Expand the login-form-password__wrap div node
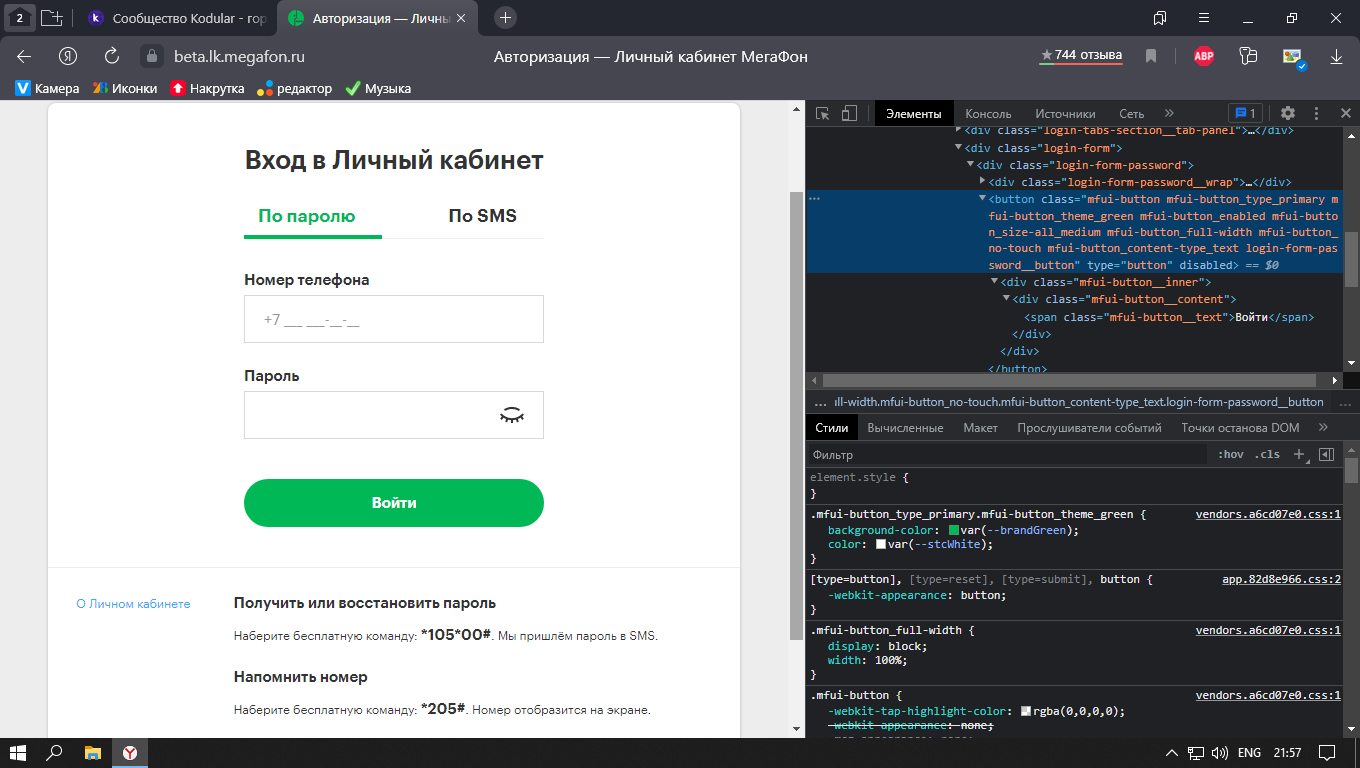The width and height of the screenshot is (1360, 768). [x=982, y=182]
